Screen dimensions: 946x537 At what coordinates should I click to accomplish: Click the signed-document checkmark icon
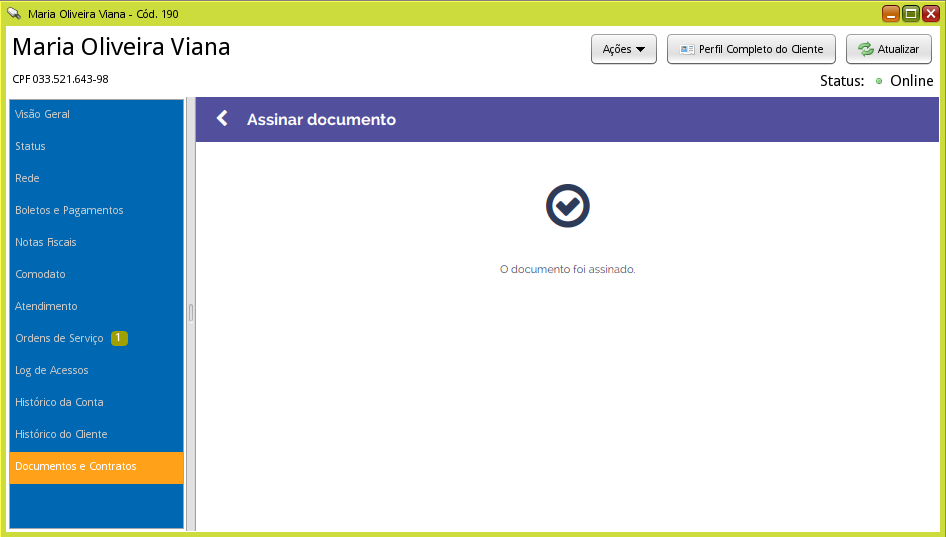click(x=568, y=206)
